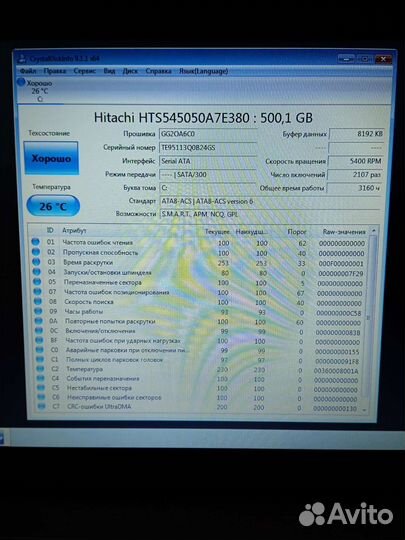Click the status circle icon for attribute 0A

click(39, 321)
